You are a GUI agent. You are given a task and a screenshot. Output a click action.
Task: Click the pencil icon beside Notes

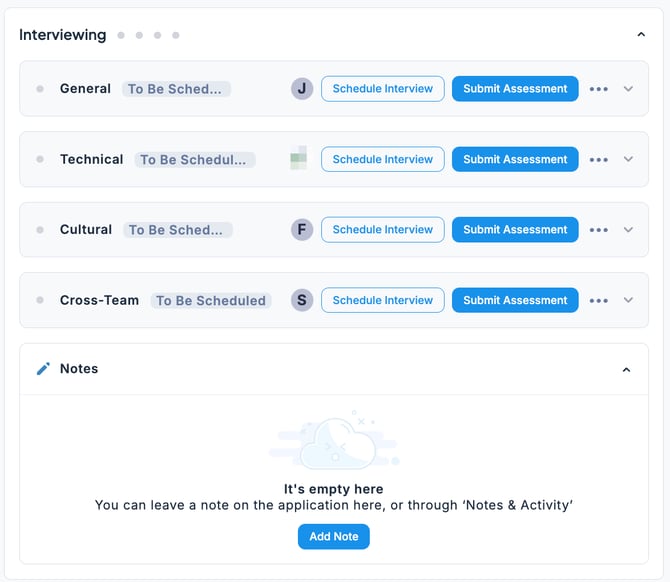point(43,369)
